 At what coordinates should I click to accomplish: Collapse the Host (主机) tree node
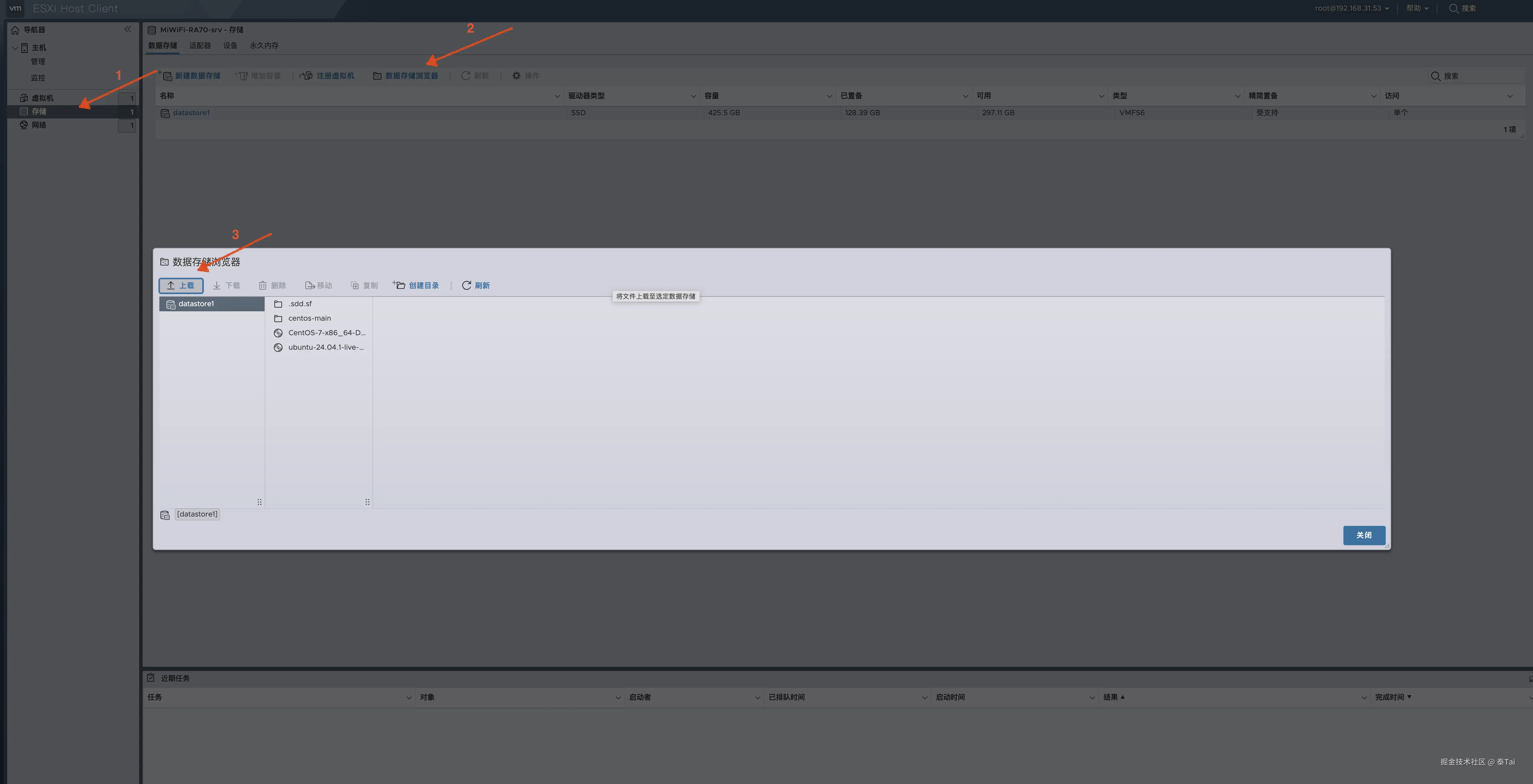(15, 47)
